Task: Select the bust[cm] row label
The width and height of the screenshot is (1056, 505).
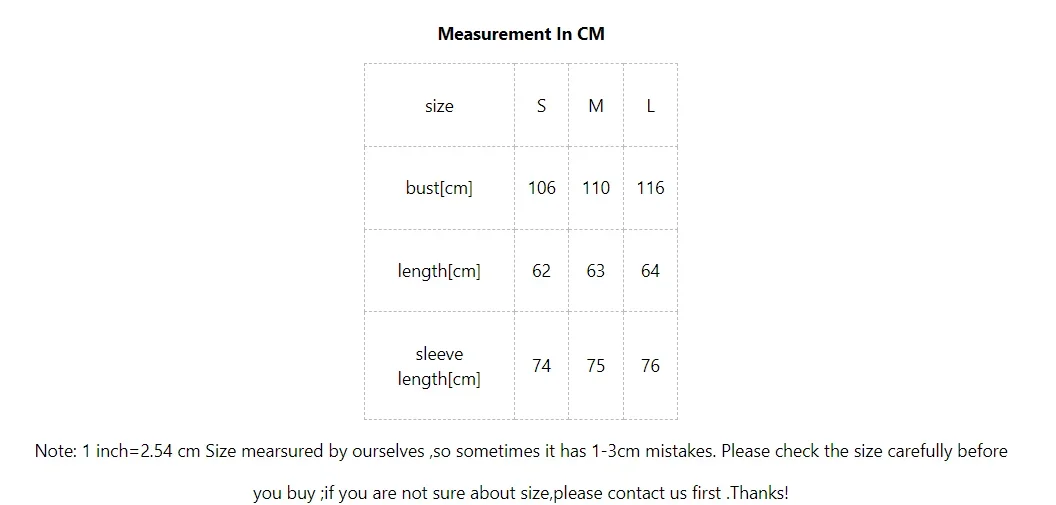Action: pos(439,188)
